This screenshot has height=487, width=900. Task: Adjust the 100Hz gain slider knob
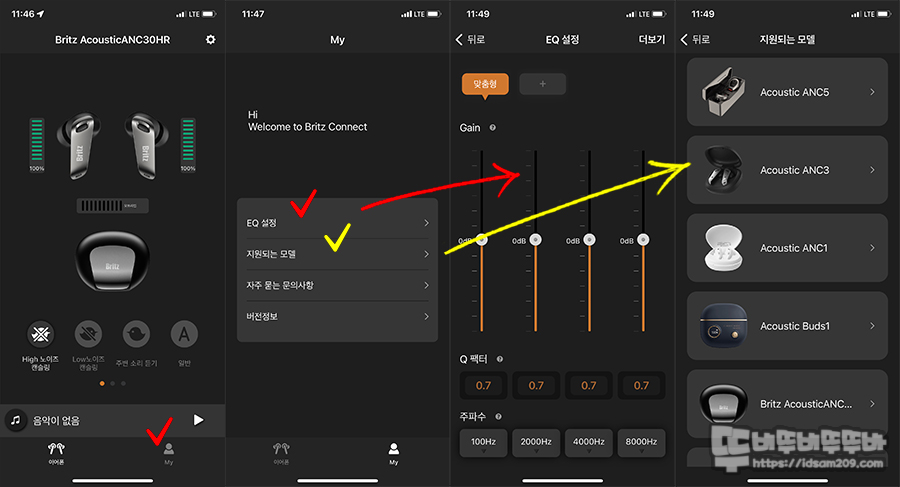pyautogui.click(x=482, y=240)
